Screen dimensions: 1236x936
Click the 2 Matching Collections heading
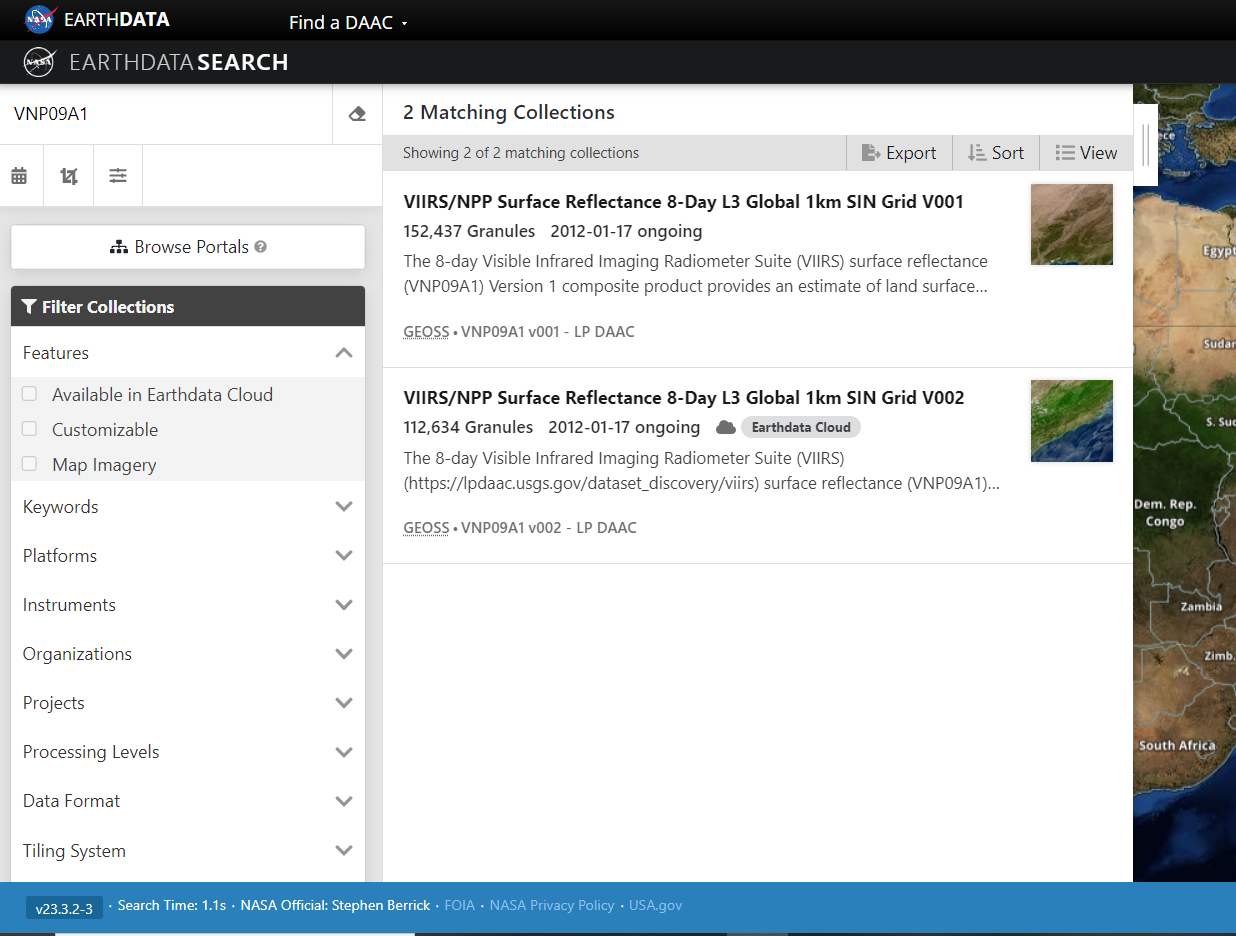click(x=509, y=112)
